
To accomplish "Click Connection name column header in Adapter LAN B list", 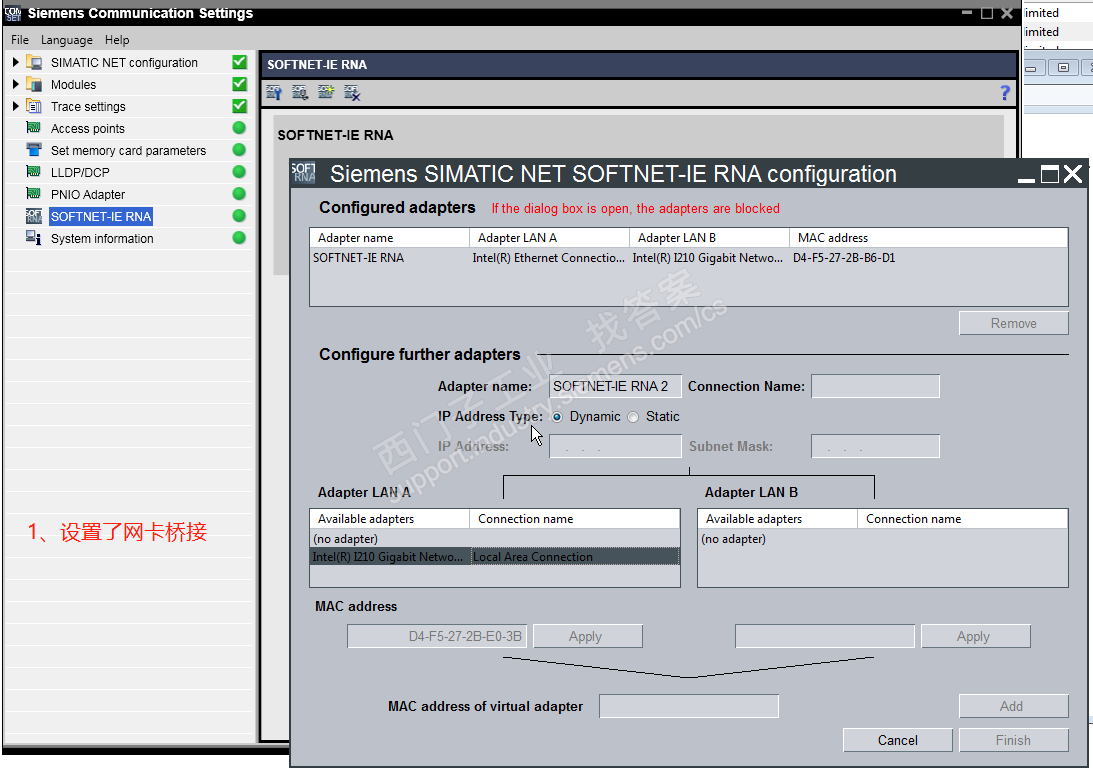I will coord(962,519).
